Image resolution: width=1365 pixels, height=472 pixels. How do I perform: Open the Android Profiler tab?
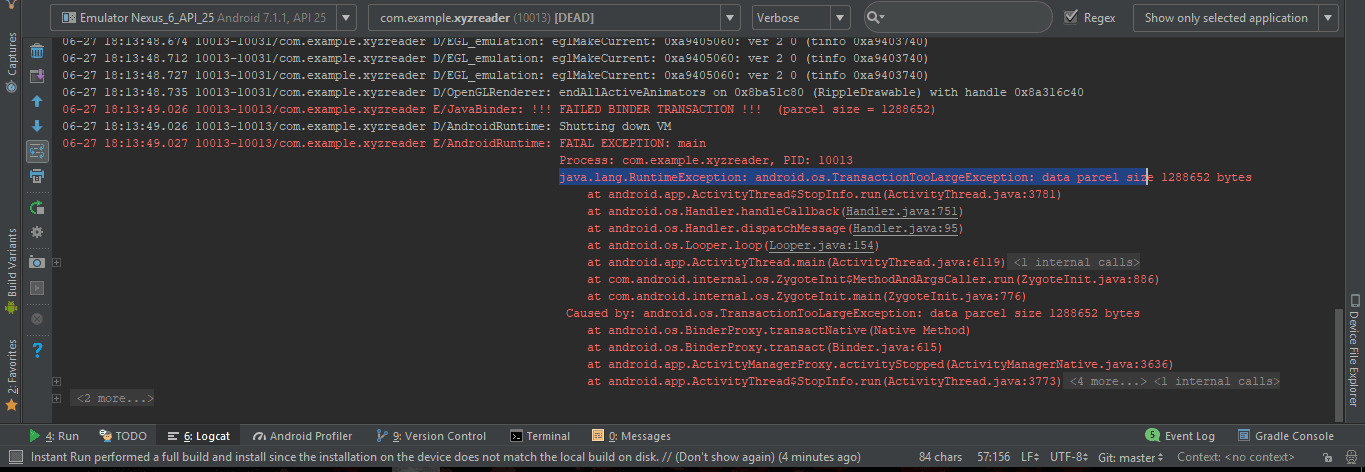pyautogui.click(x=303, y=436)
